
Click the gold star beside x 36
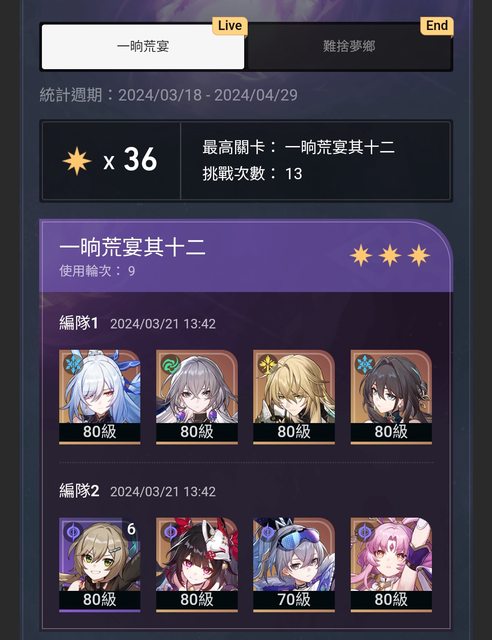coord(77,161)
